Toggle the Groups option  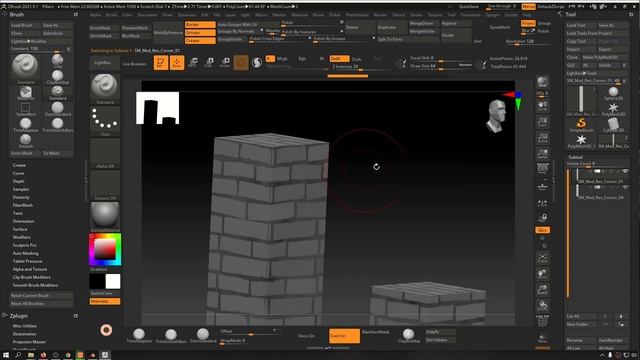coord(200,32)
